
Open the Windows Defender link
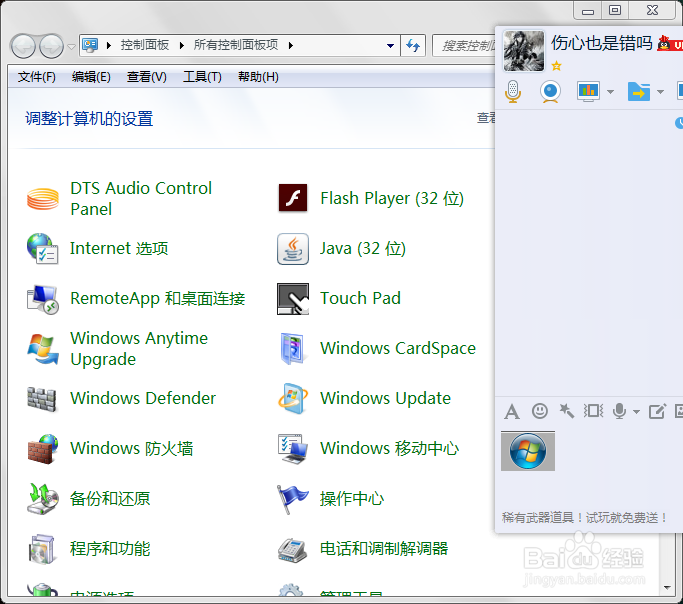143,398
